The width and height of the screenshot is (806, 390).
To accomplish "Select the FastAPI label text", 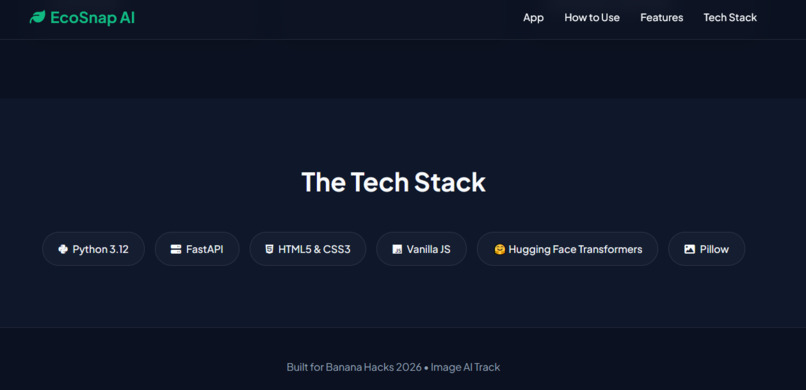I will (x=205, y=249).
